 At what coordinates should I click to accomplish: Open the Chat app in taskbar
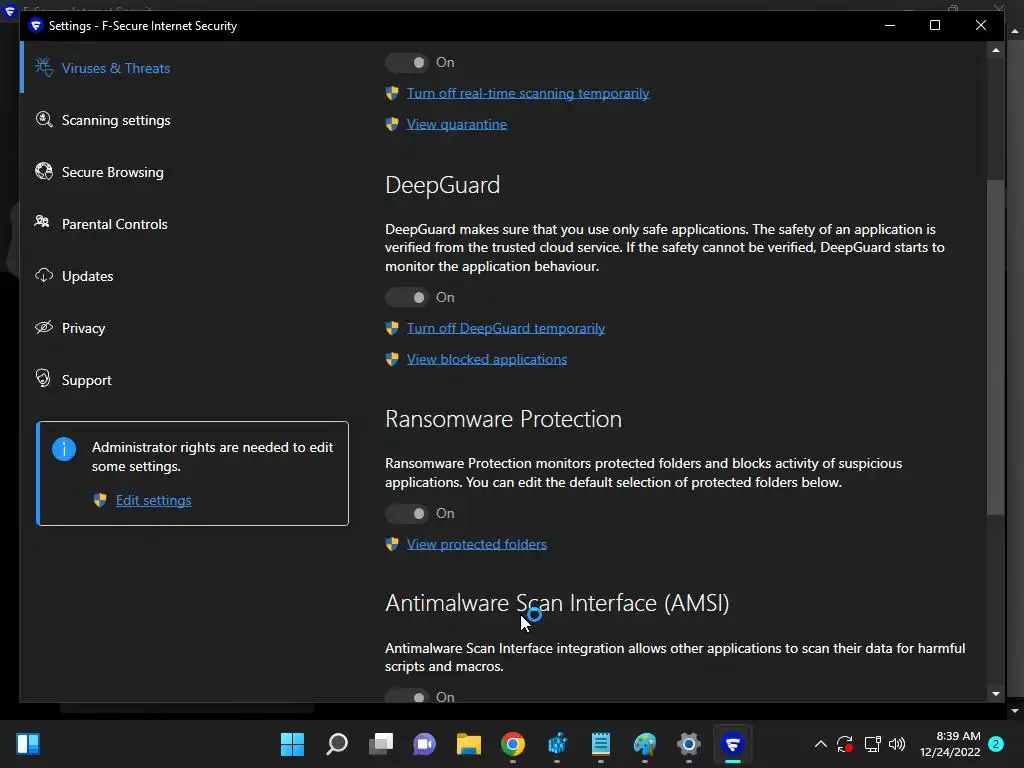(x=424, y=744)
